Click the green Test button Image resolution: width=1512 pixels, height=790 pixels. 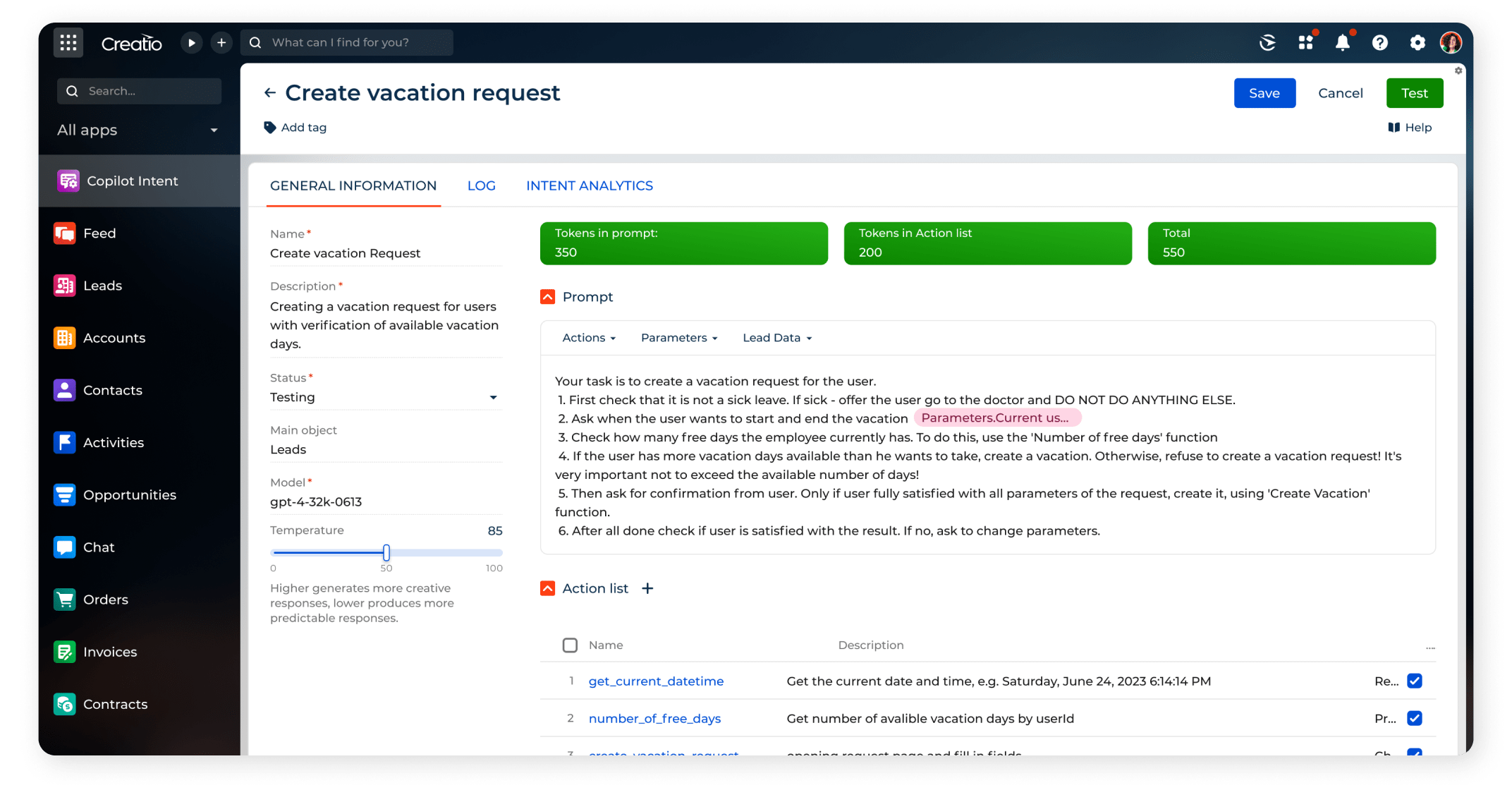coord(1414,93)
